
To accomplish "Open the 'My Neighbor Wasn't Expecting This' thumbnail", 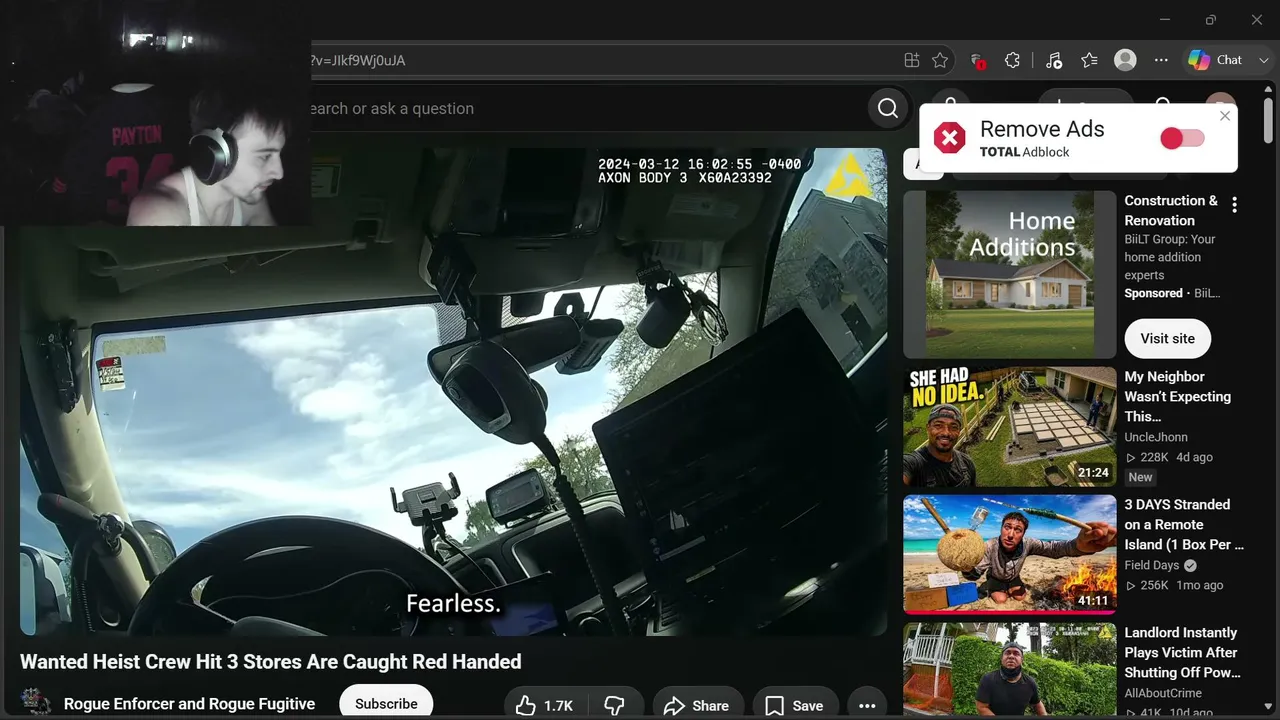I will coord(1010,427).
